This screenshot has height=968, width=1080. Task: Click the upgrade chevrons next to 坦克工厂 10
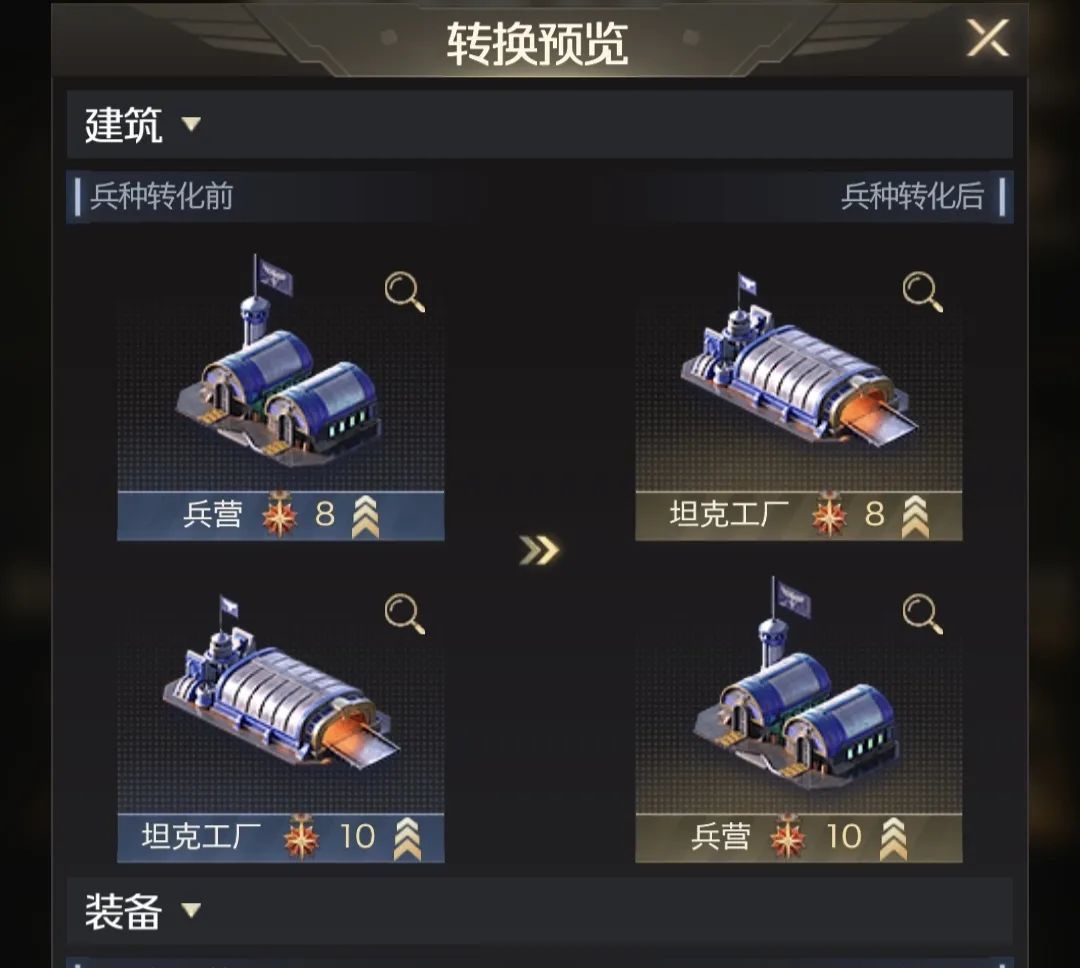(x=406, y=838)
